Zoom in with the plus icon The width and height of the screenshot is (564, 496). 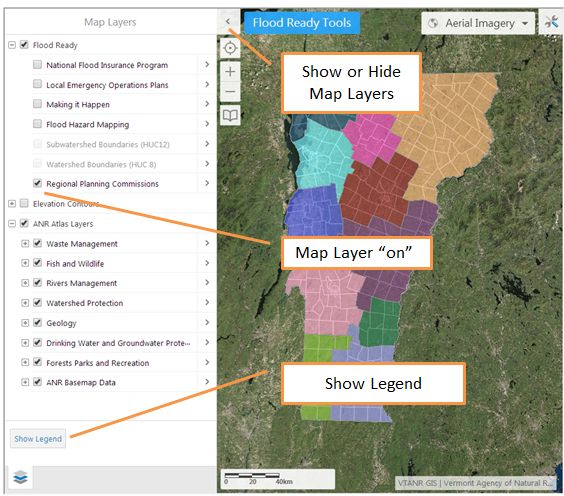click(230, 72)
